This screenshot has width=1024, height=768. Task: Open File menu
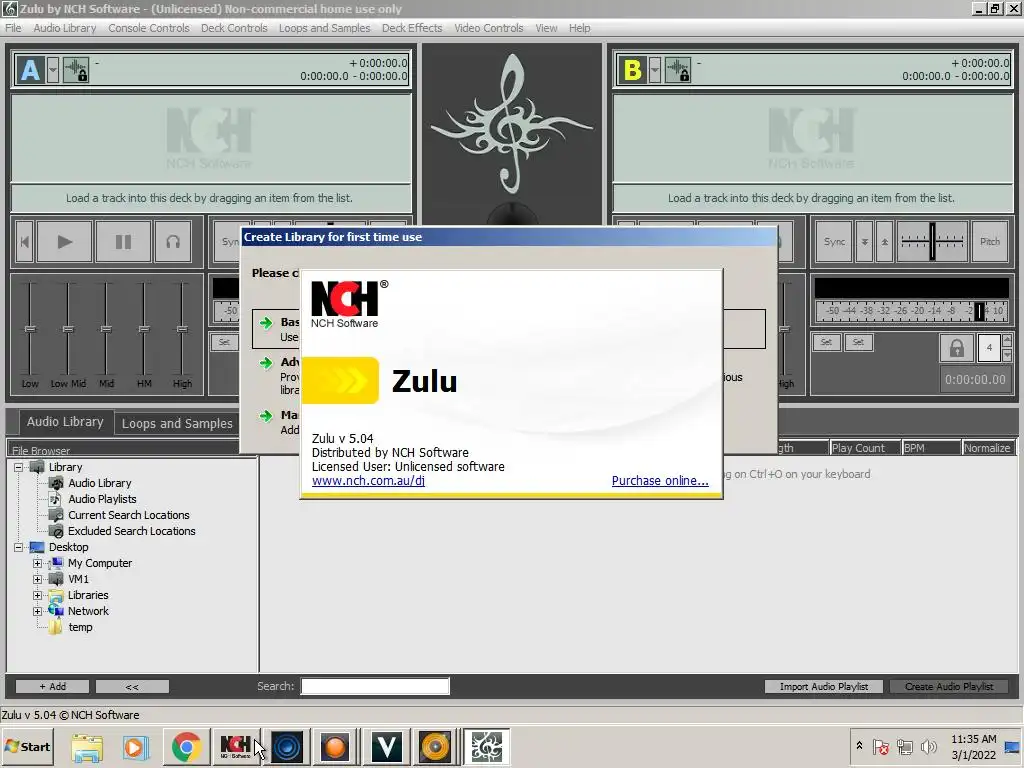pos(13,28)
